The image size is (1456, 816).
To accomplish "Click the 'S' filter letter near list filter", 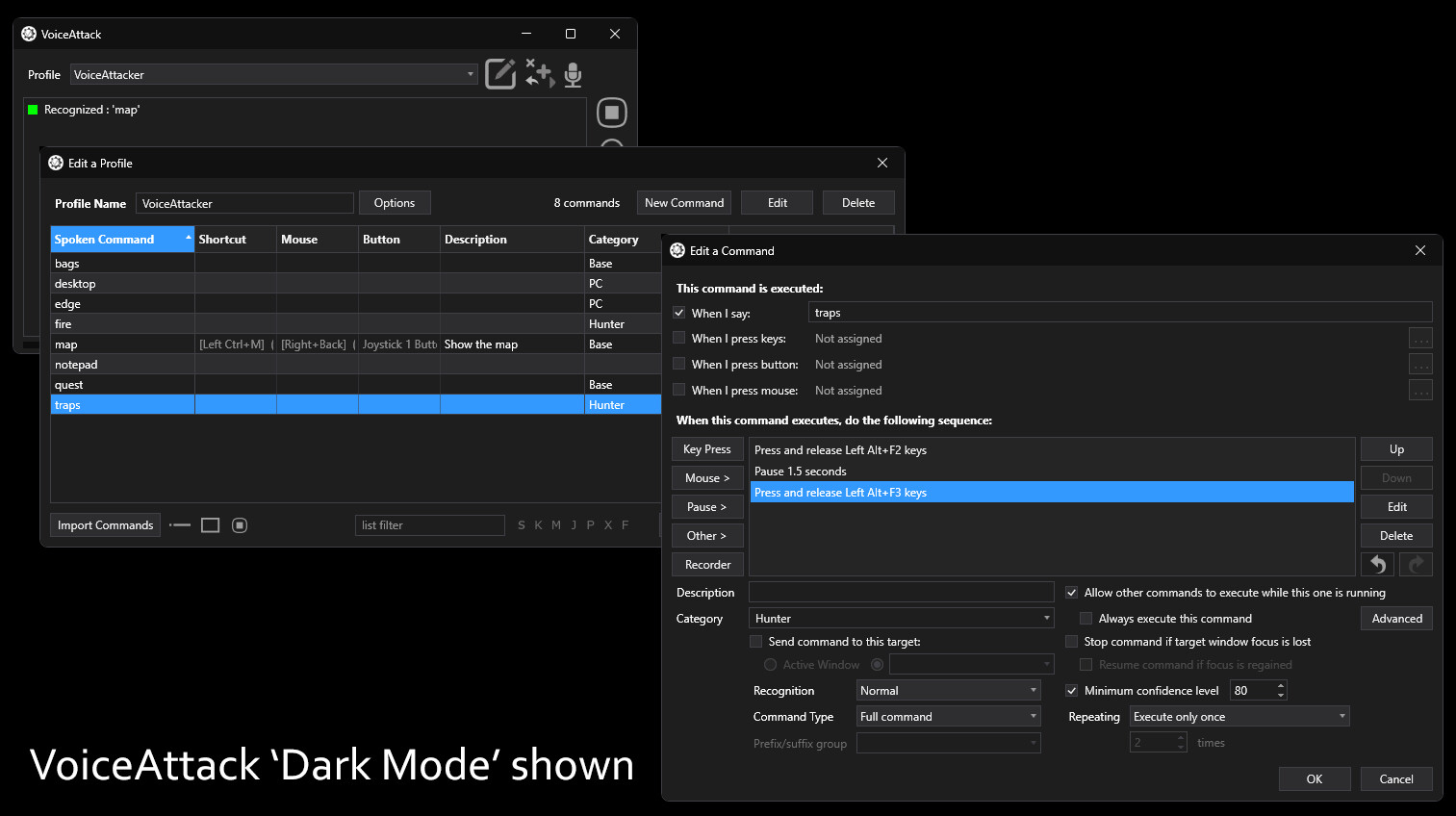I will [x=521, y=524].
